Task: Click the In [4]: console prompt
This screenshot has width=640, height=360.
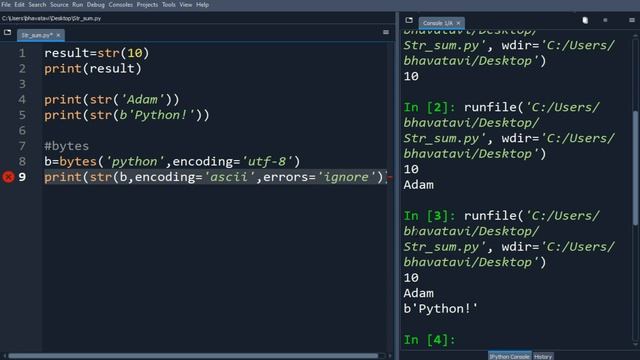Action: coord(429,340)
